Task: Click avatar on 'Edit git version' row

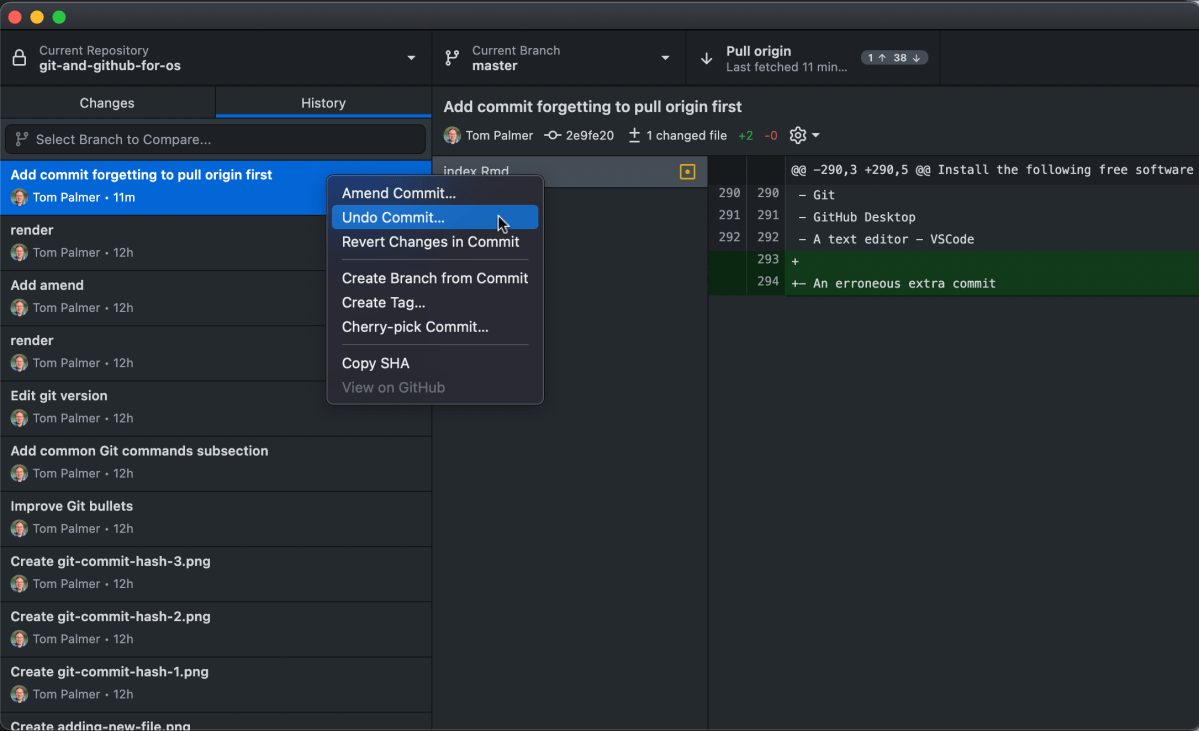Action: pos(19,418)
